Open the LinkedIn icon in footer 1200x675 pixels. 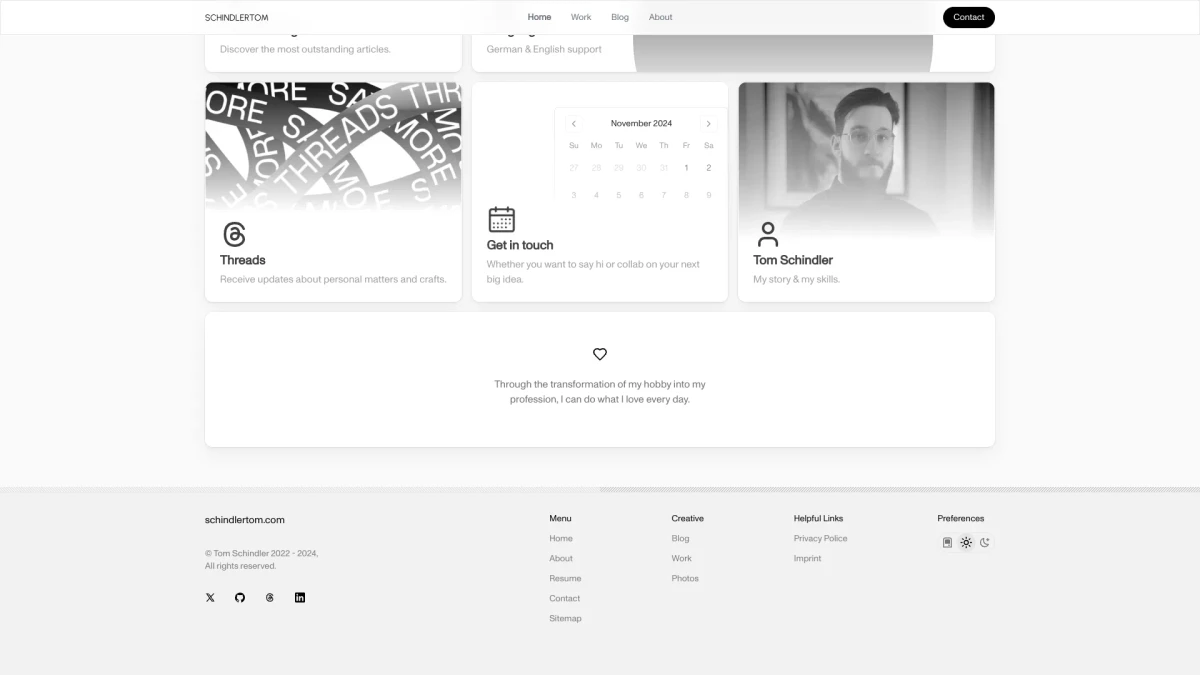300,598
